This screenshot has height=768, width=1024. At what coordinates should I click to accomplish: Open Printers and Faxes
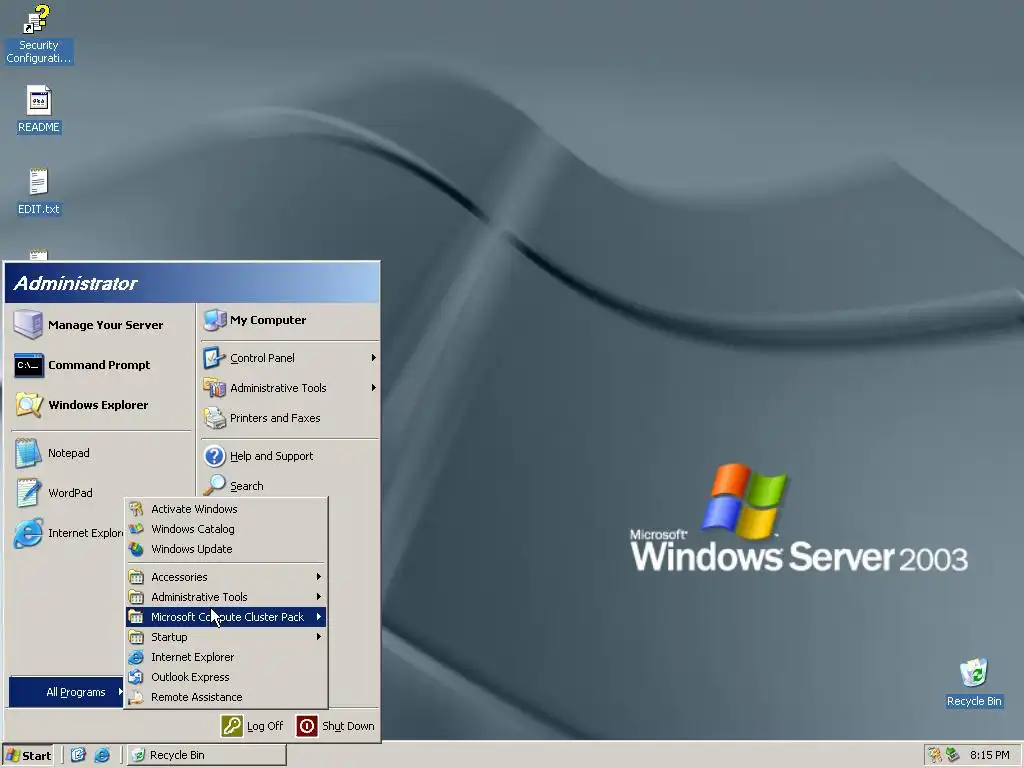pyautogui.click(x=290, y=418)
